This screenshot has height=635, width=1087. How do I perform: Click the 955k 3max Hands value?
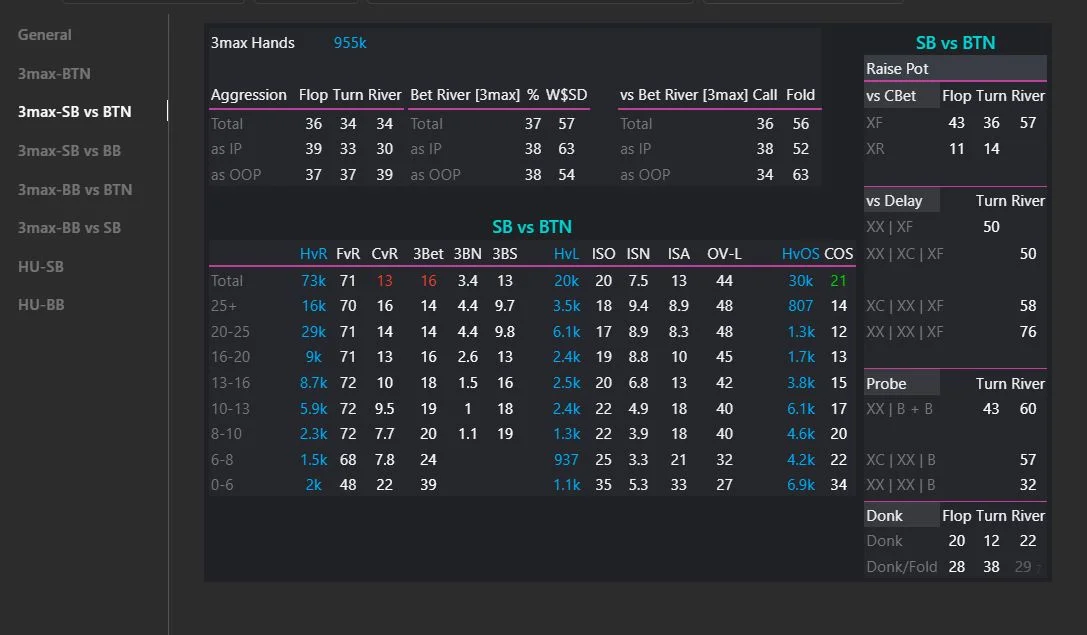tap(350, 43)
